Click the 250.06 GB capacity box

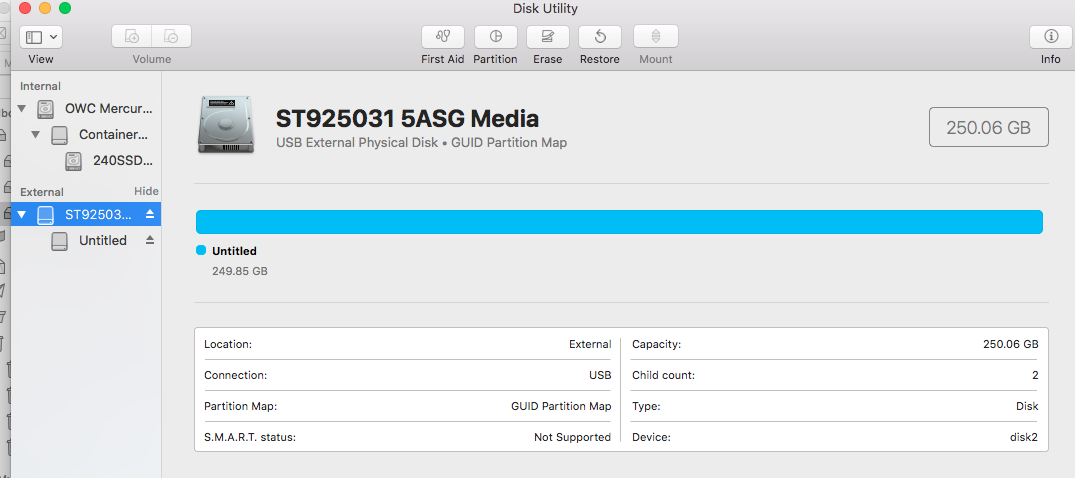(989, 127)
